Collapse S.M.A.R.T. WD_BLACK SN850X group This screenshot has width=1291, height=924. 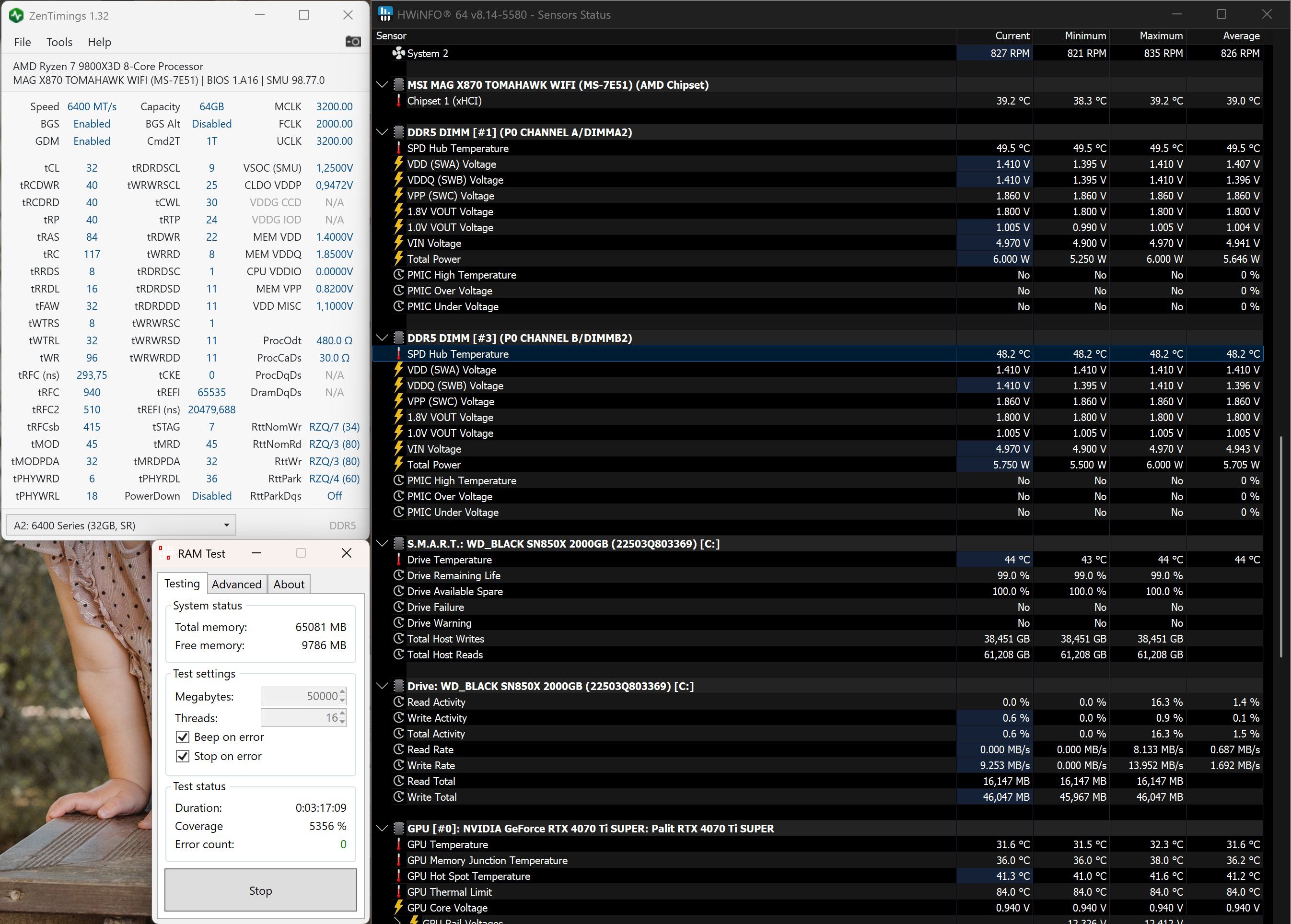[x=382, y=543]
